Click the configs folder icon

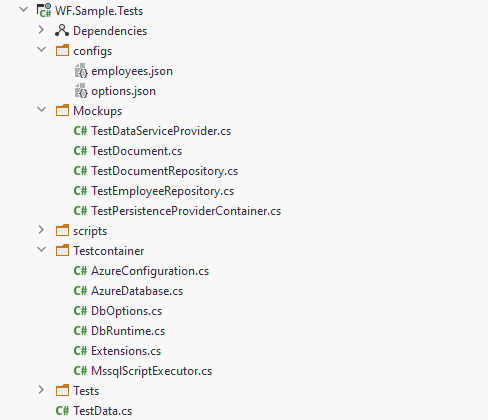[62, 50]
